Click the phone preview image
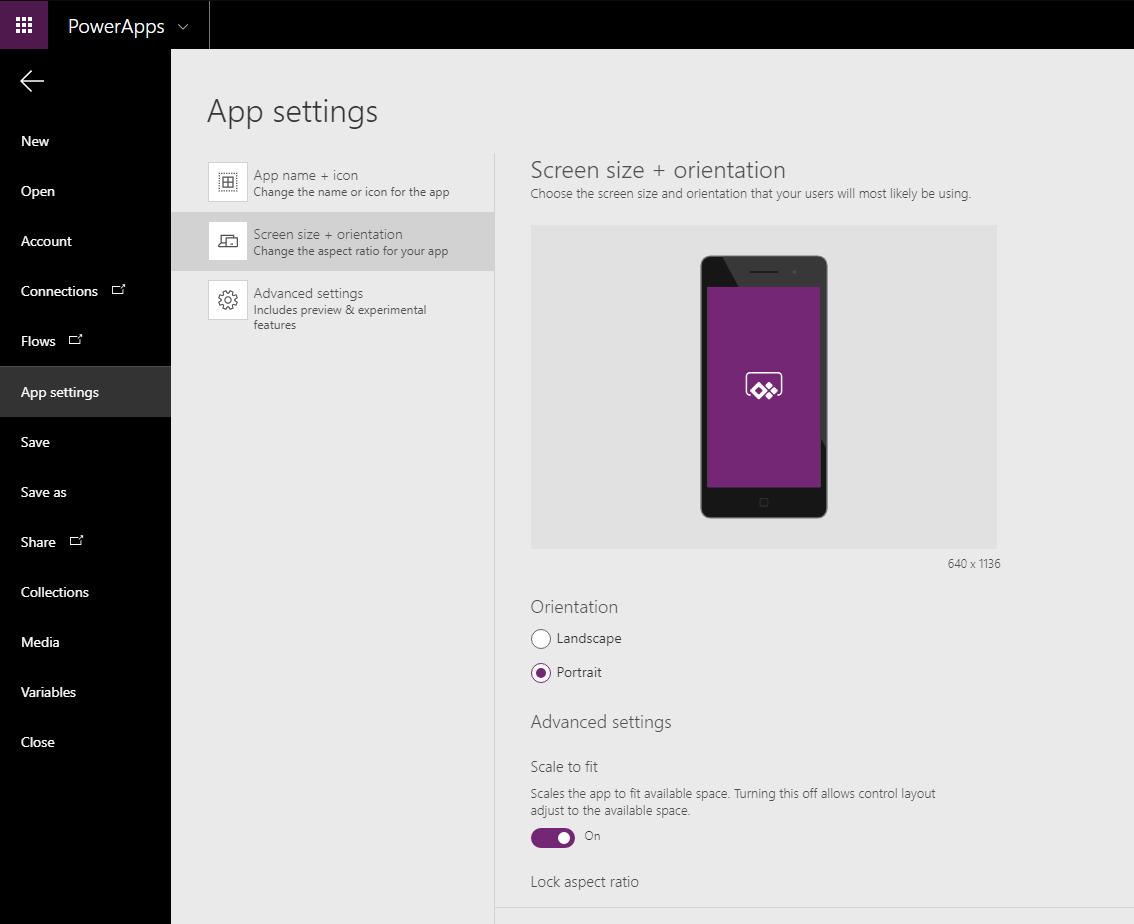The width and height of the screenshot is (1134, 924). pos(764,387)
